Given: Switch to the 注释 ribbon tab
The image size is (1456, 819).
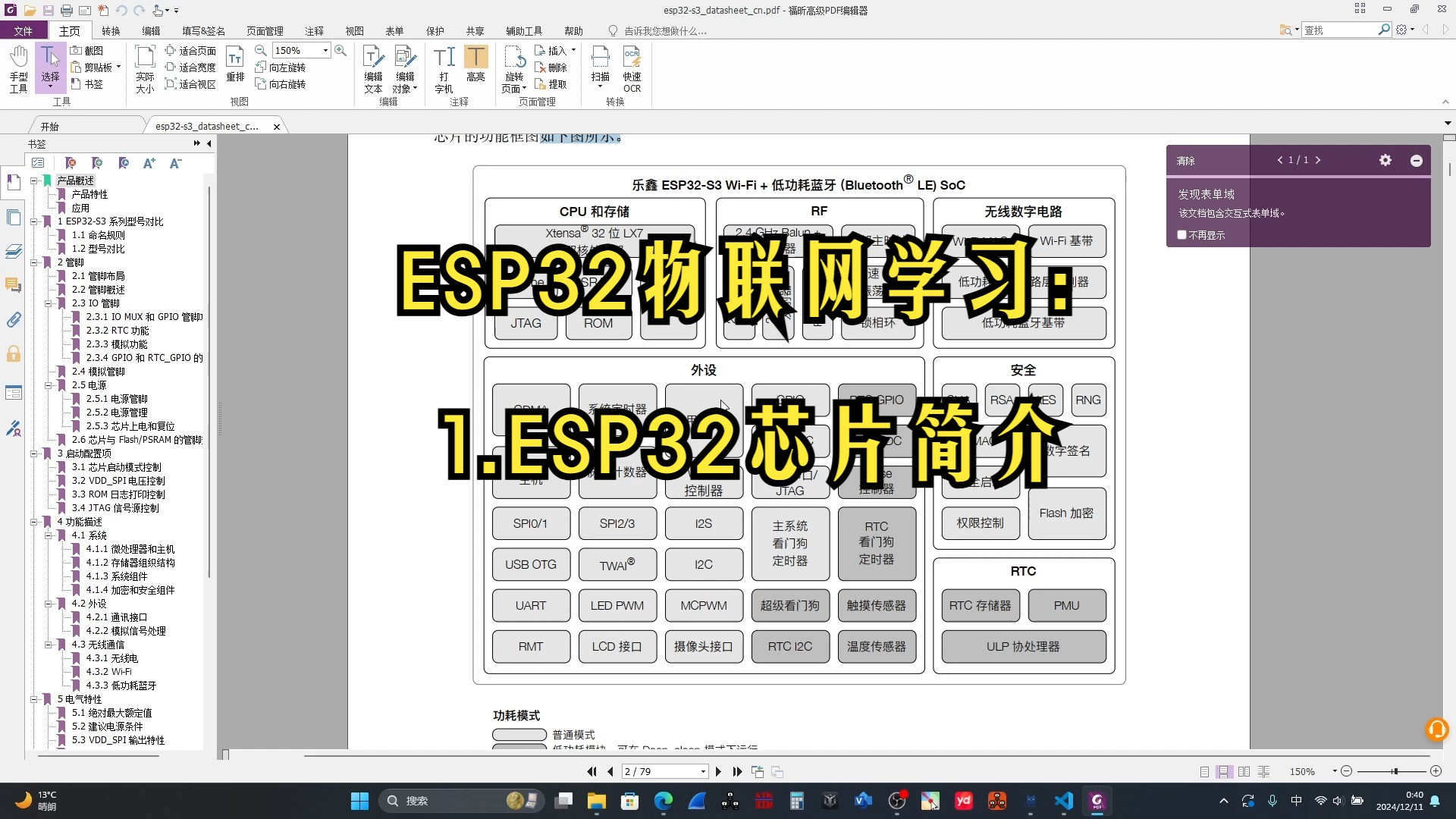Looking at the screenshot, I should pos(314,30).
